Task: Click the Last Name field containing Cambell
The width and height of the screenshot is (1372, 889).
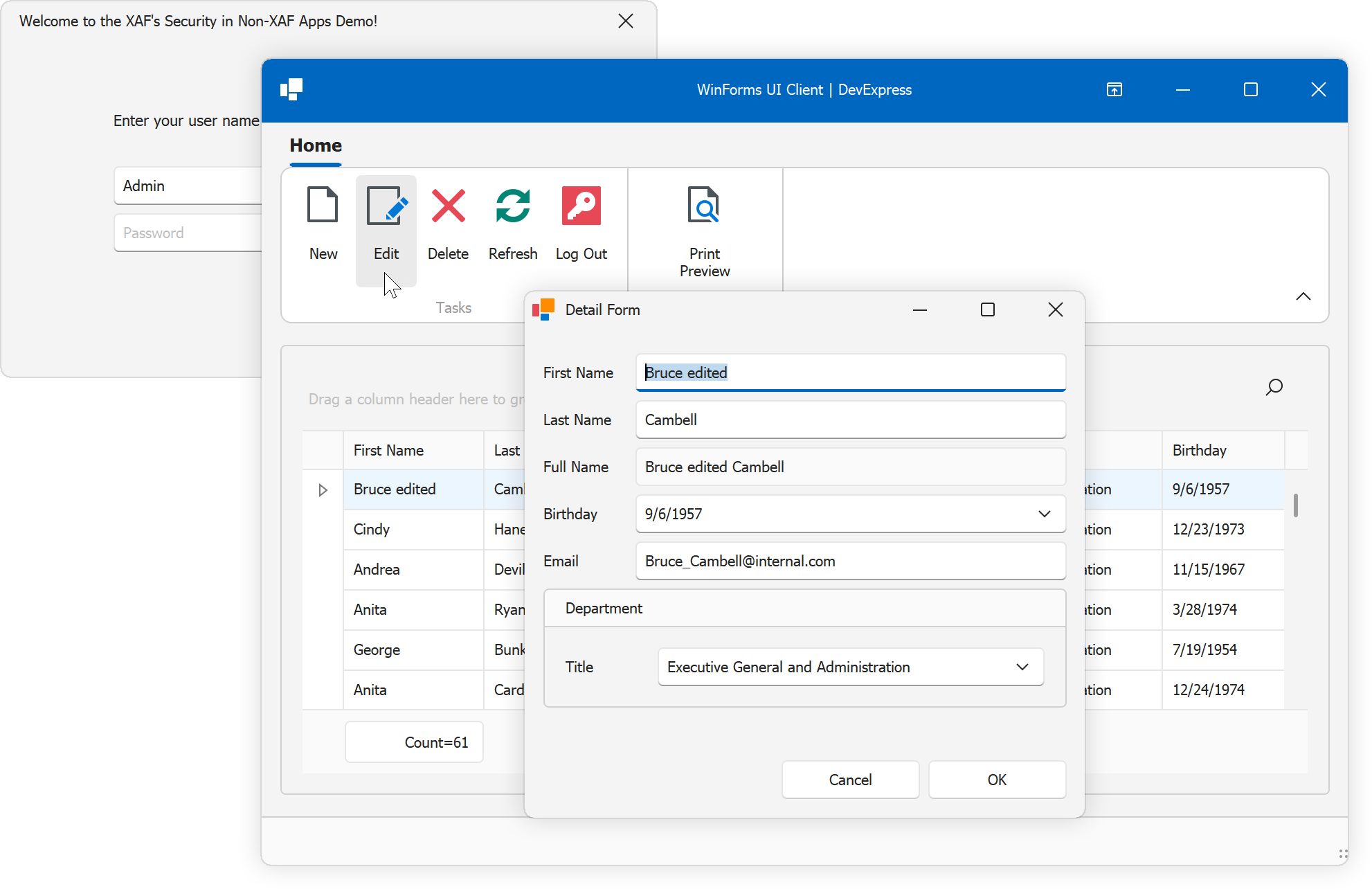Action: click(849, 420)
